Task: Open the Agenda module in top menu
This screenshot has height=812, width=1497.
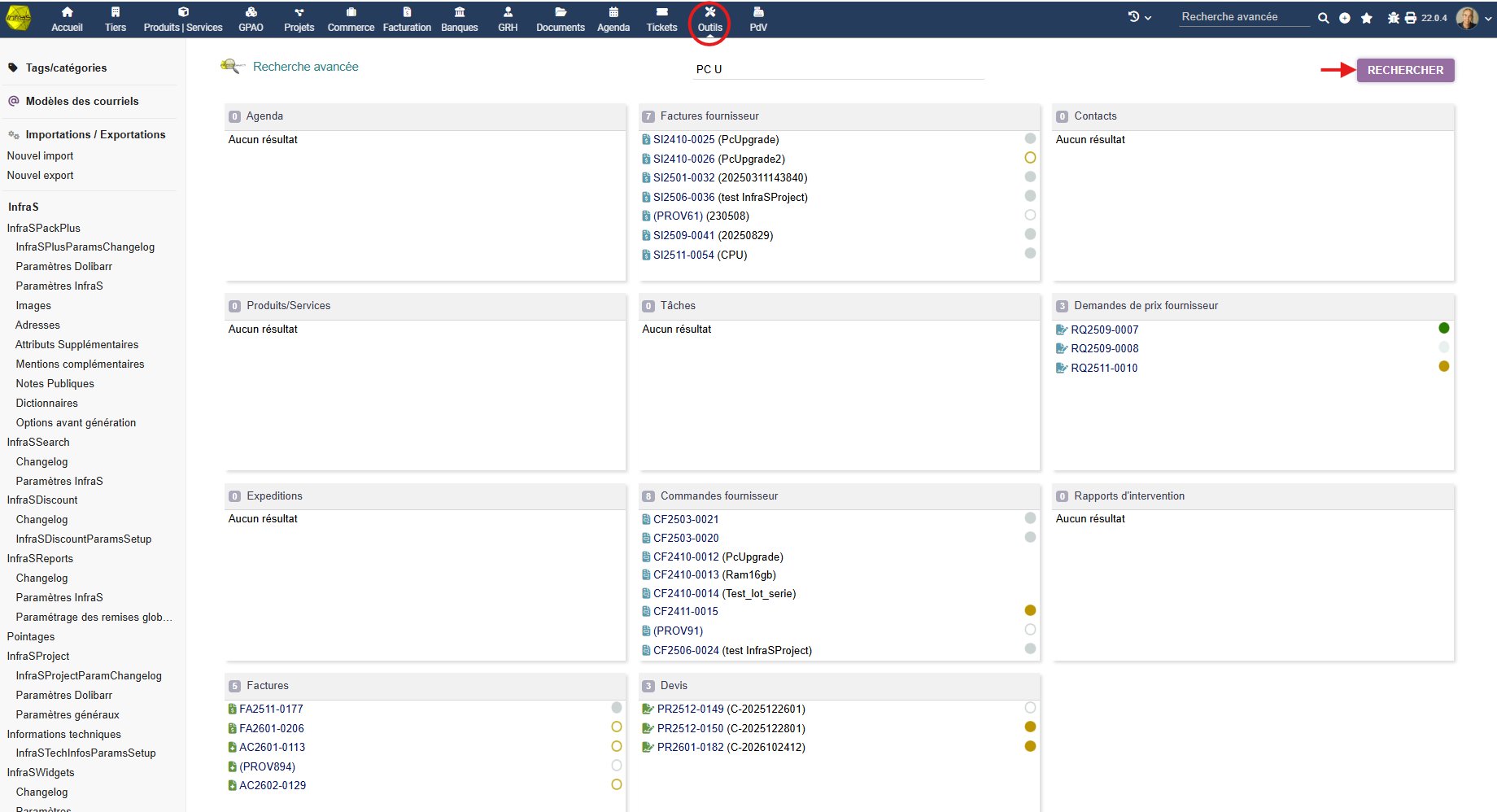Action: tap(613, 18)
